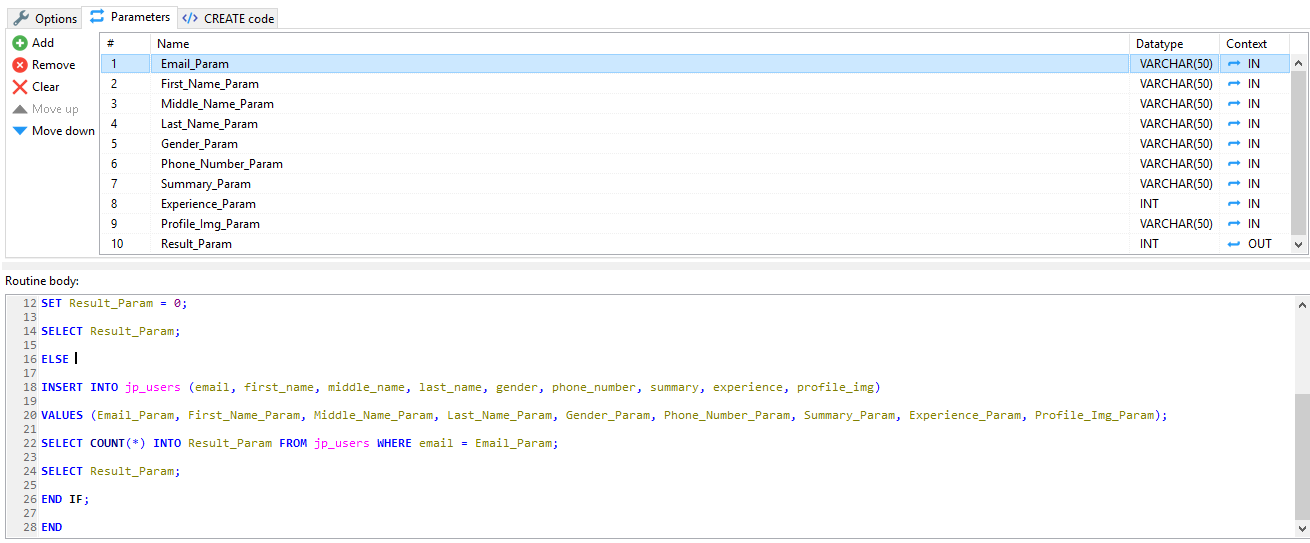
Task: Click the Name column header
Action: coord(641,44)
